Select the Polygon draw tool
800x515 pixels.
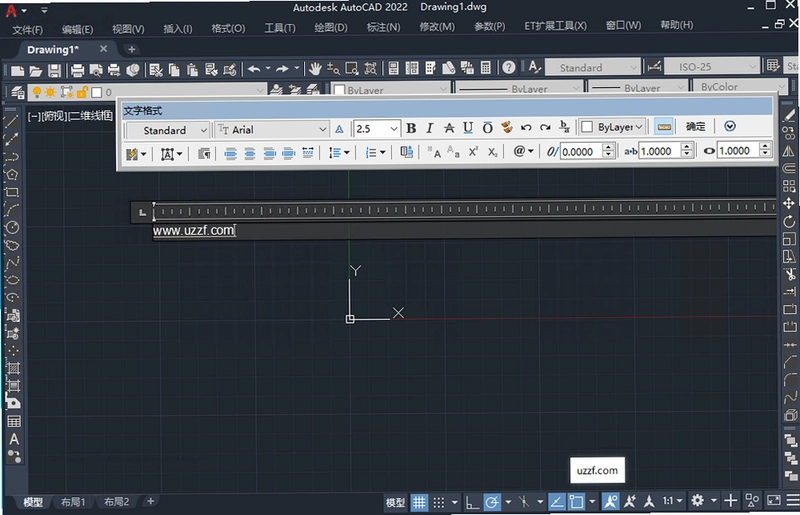(x=12, y=175)
